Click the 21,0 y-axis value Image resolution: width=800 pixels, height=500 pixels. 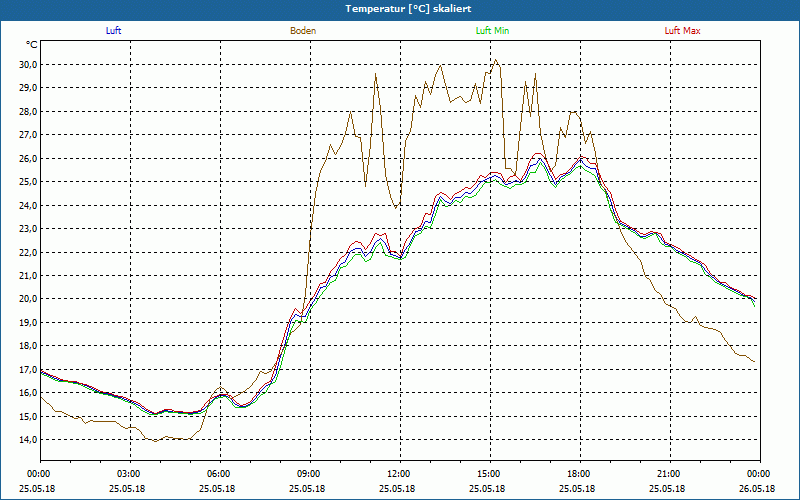click(x=28, y=276)
